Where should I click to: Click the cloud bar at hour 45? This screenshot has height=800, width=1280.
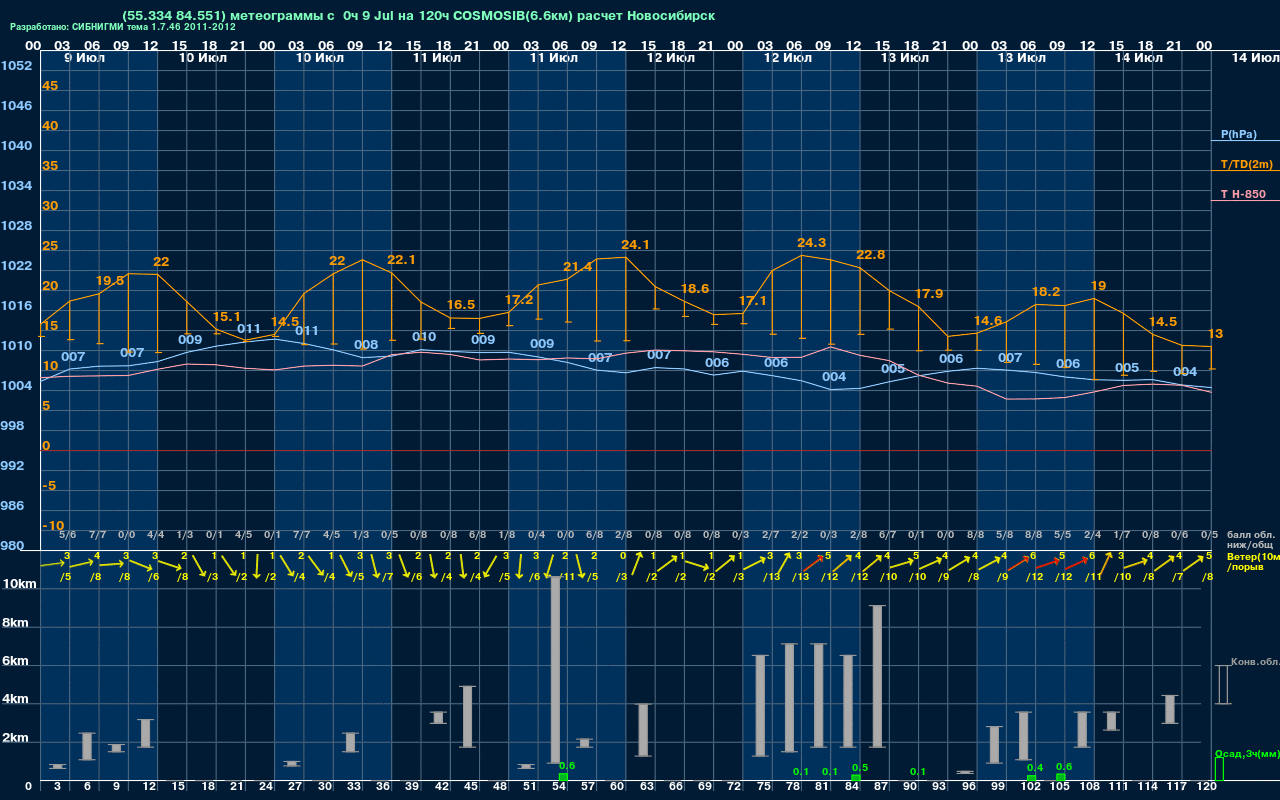(467, 717)
